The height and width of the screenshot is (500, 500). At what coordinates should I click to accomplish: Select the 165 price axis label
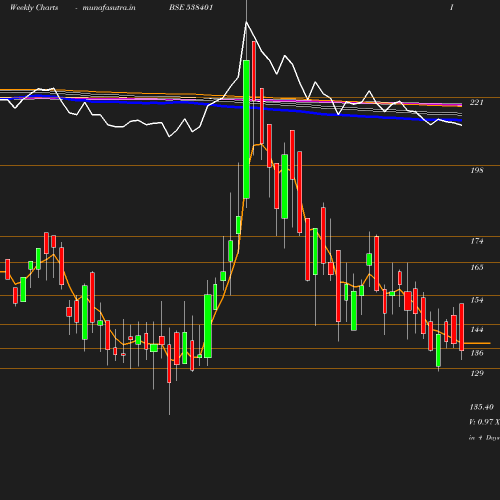click(x=477, y=267)
